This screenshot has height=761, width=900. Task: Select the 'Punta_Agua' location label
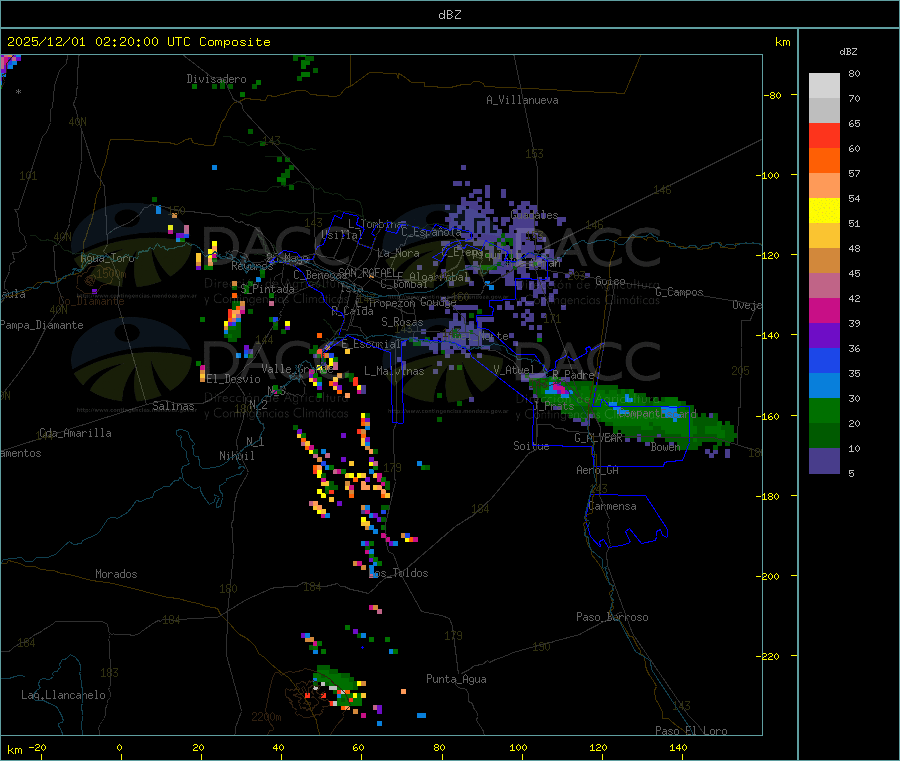(x=456, y=679)
